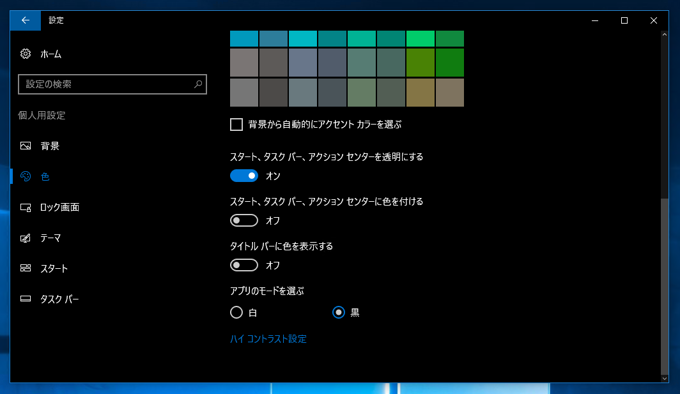Pick the dark gray swatch, second in bottom row

[273, 92]
